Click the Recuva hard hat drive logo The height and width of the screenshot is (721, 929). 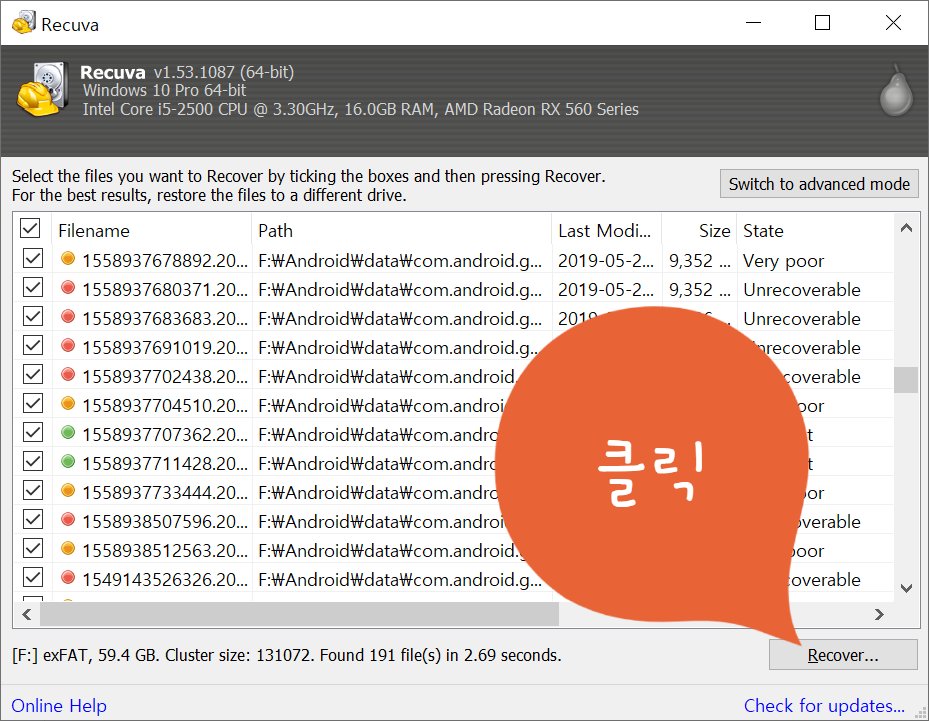pos(42,89)
